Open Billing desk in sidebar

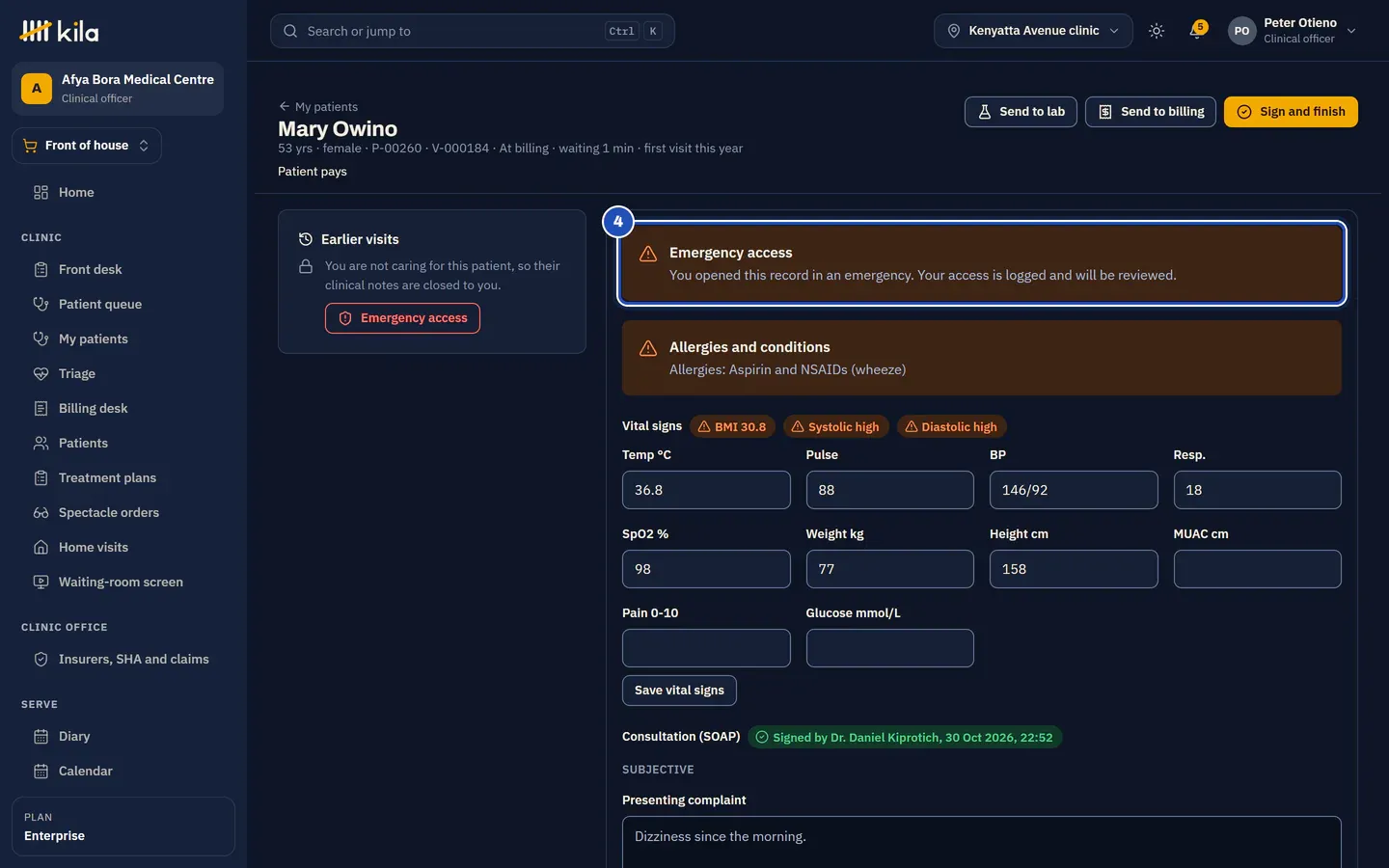[x=123, y=408]
